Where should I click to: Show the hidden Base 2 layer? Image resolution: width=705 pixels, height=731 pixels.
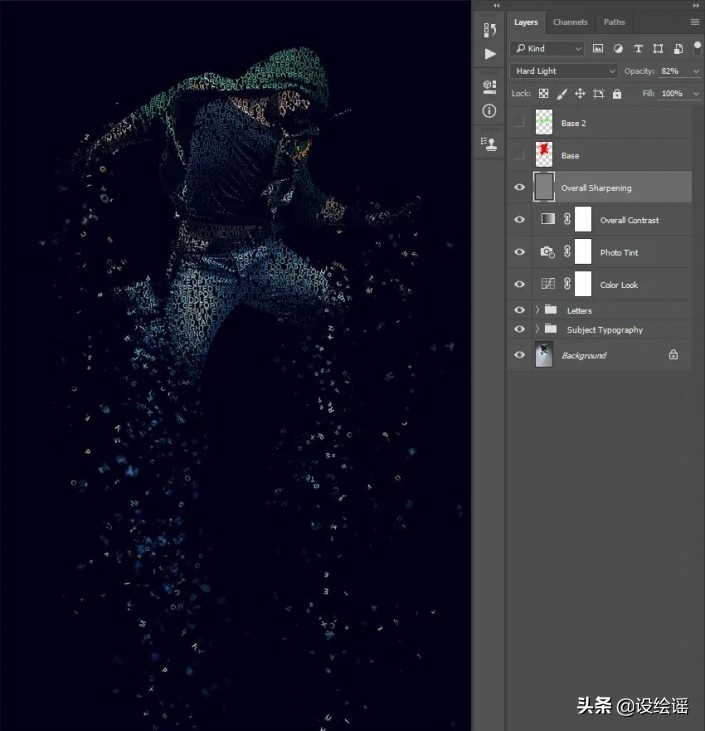(x=518, y=123)
